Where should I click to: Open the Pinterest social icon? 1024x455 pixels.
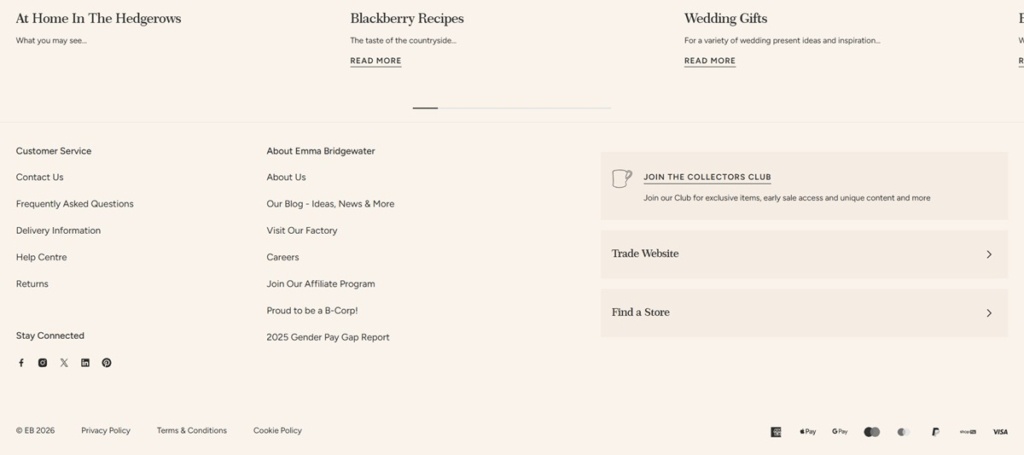(106, 363)
